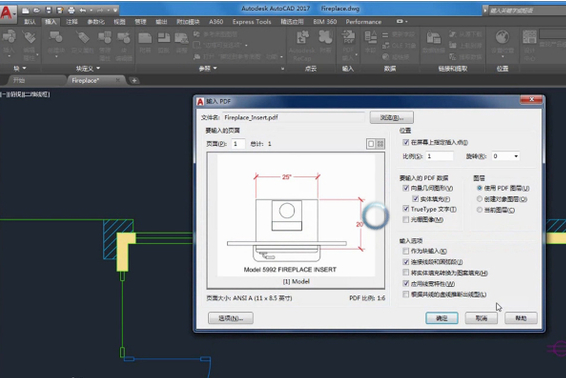Image resolution: width=566 pixels, height=378 pixels.
Task: Expand the Block (块) ribbon panel
Action: 20,68
